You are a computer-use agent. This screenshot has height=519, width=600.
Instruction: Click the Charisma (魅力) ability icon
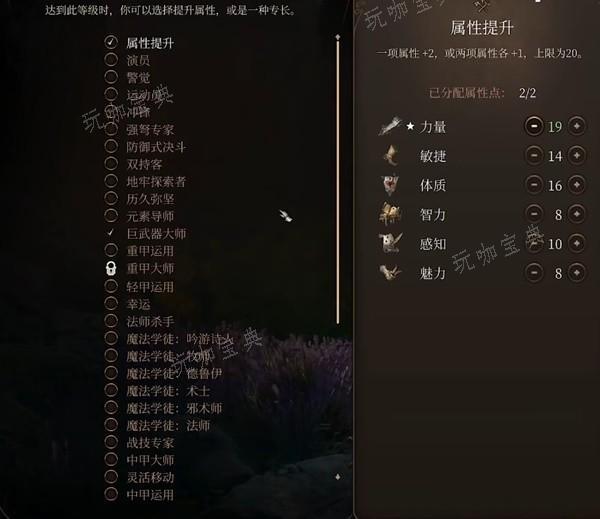[x=390, y=273]
